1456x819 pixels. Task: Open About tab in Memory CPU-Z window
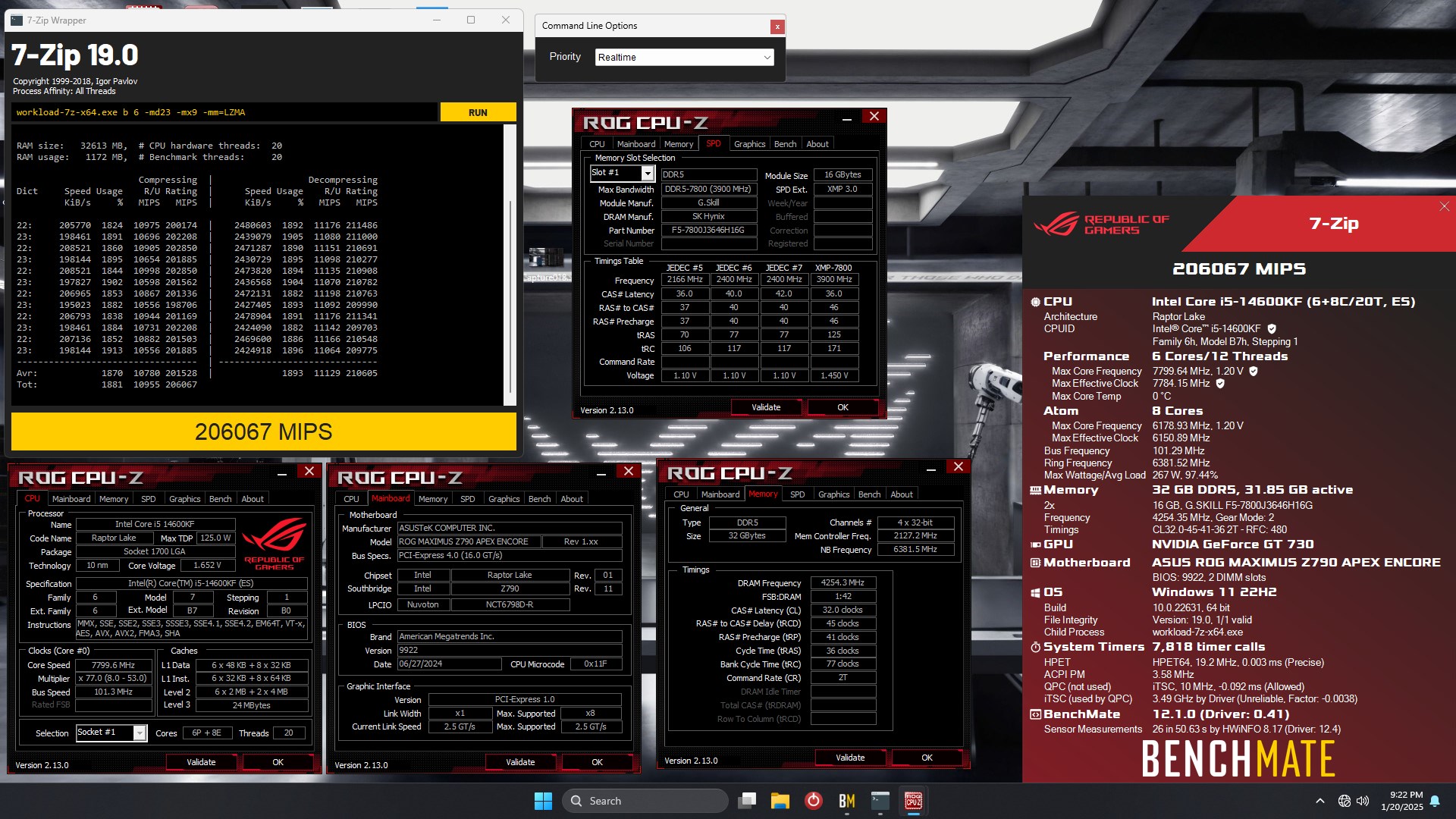click(901, 494)
